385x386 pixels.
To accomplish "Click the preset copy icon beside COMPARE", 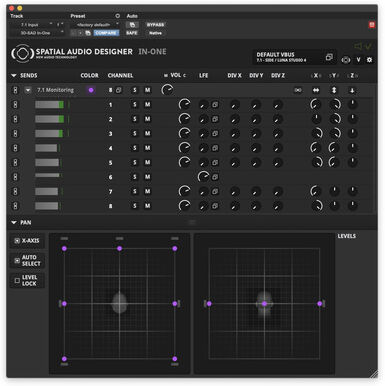I will pos(88,33).
